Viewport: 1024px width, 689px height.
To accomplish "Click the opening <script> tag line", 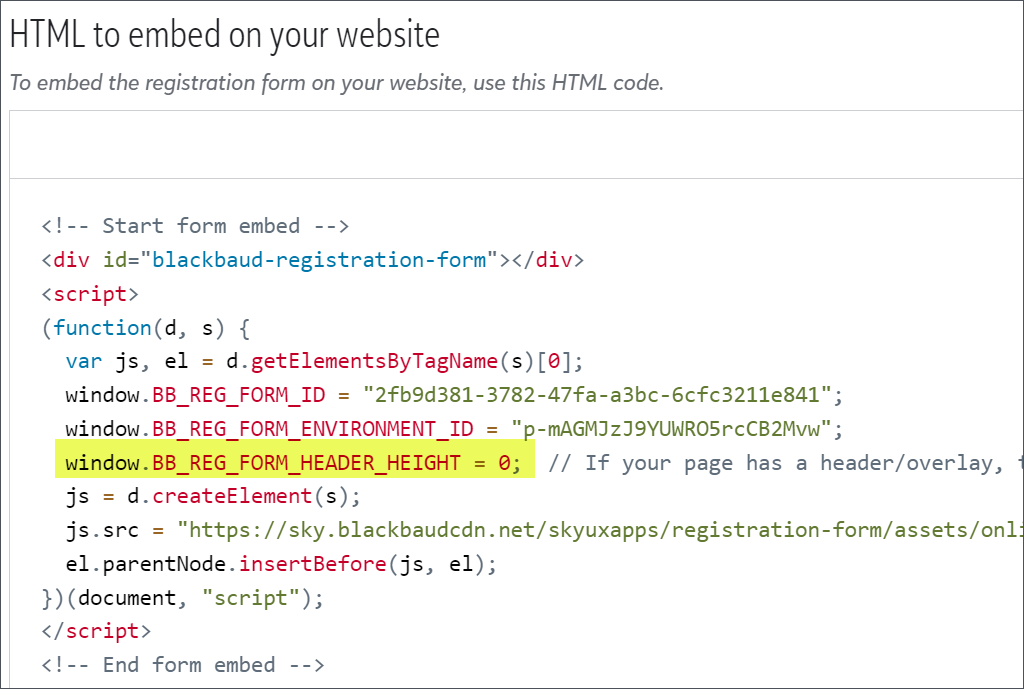I will click(x=90, y=294).
